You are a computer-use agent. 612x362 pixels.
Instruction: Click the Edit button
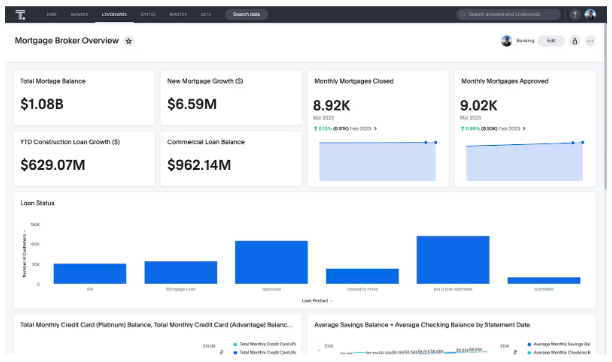[x=551, y=41]
